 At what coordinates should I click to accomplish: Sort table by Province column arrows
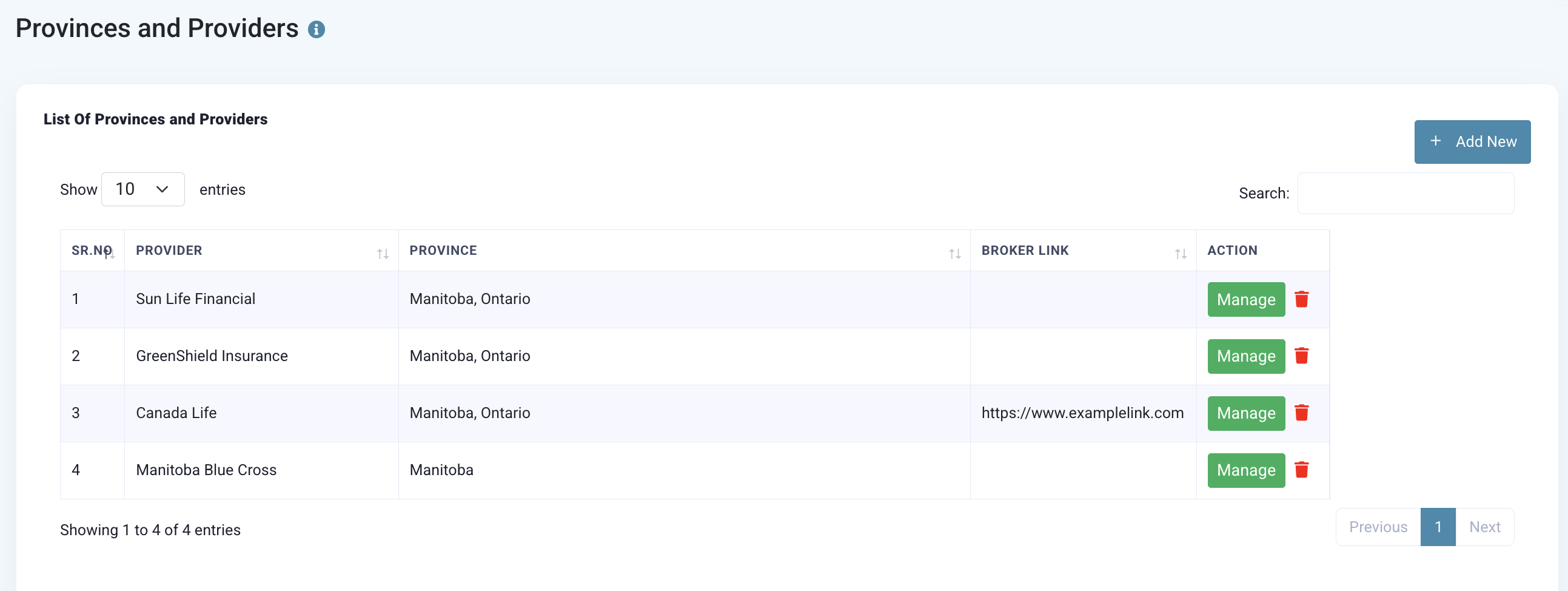click(954, 254)
